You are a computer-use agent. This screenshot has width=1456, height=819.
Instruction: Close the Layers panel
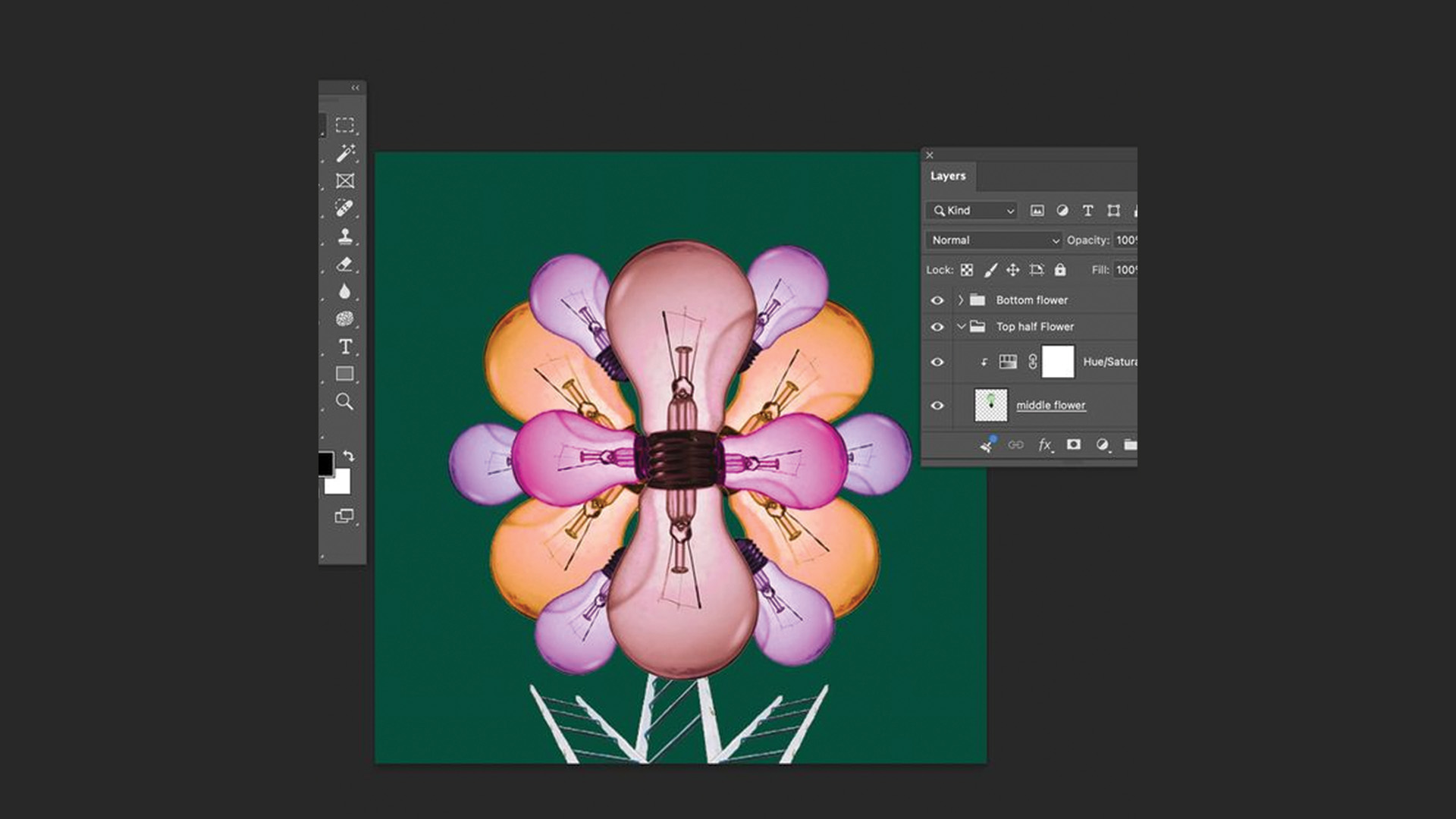[x=930, y=155]
